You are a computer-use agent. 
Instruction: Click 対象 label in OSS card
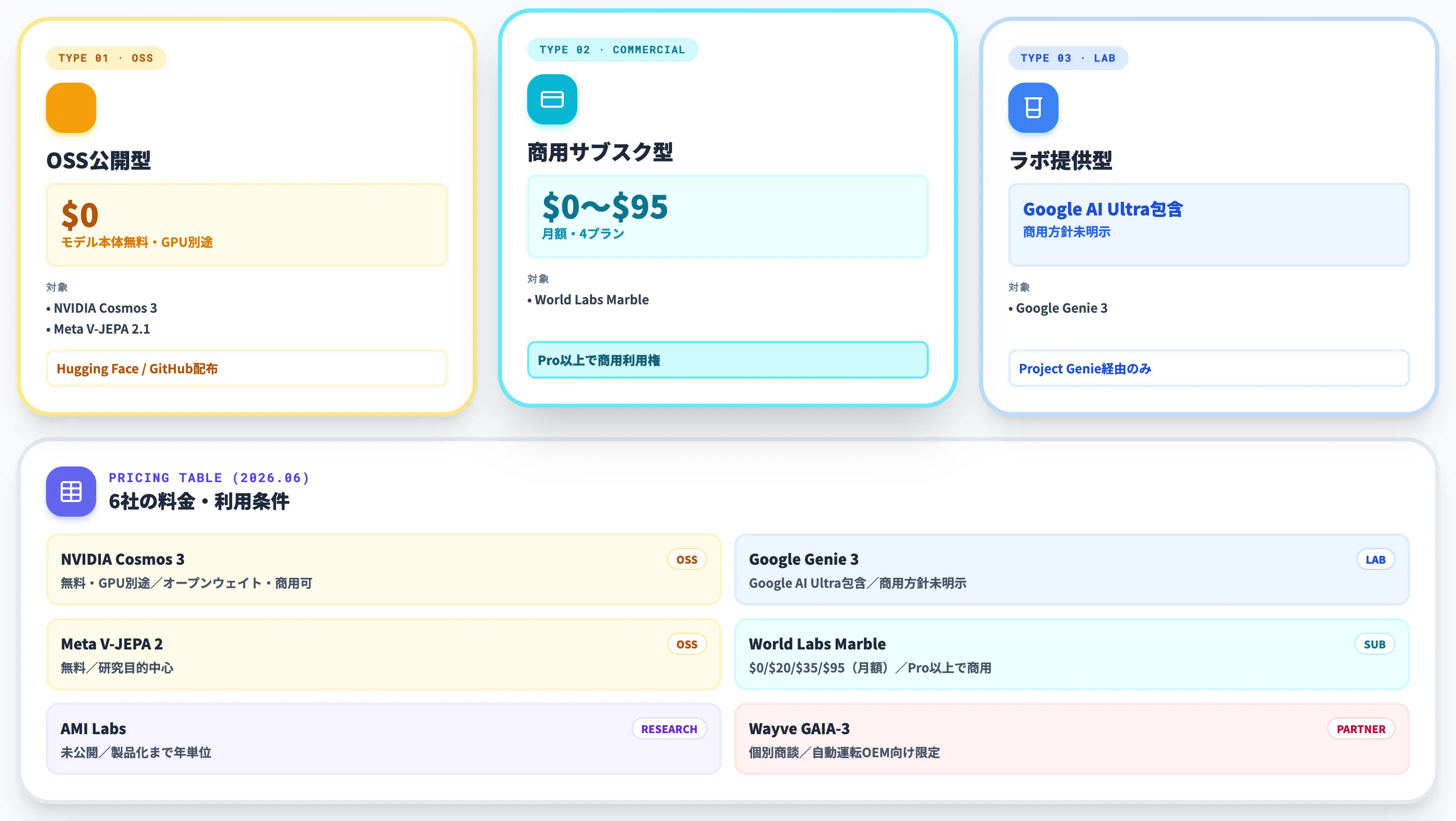57,287
